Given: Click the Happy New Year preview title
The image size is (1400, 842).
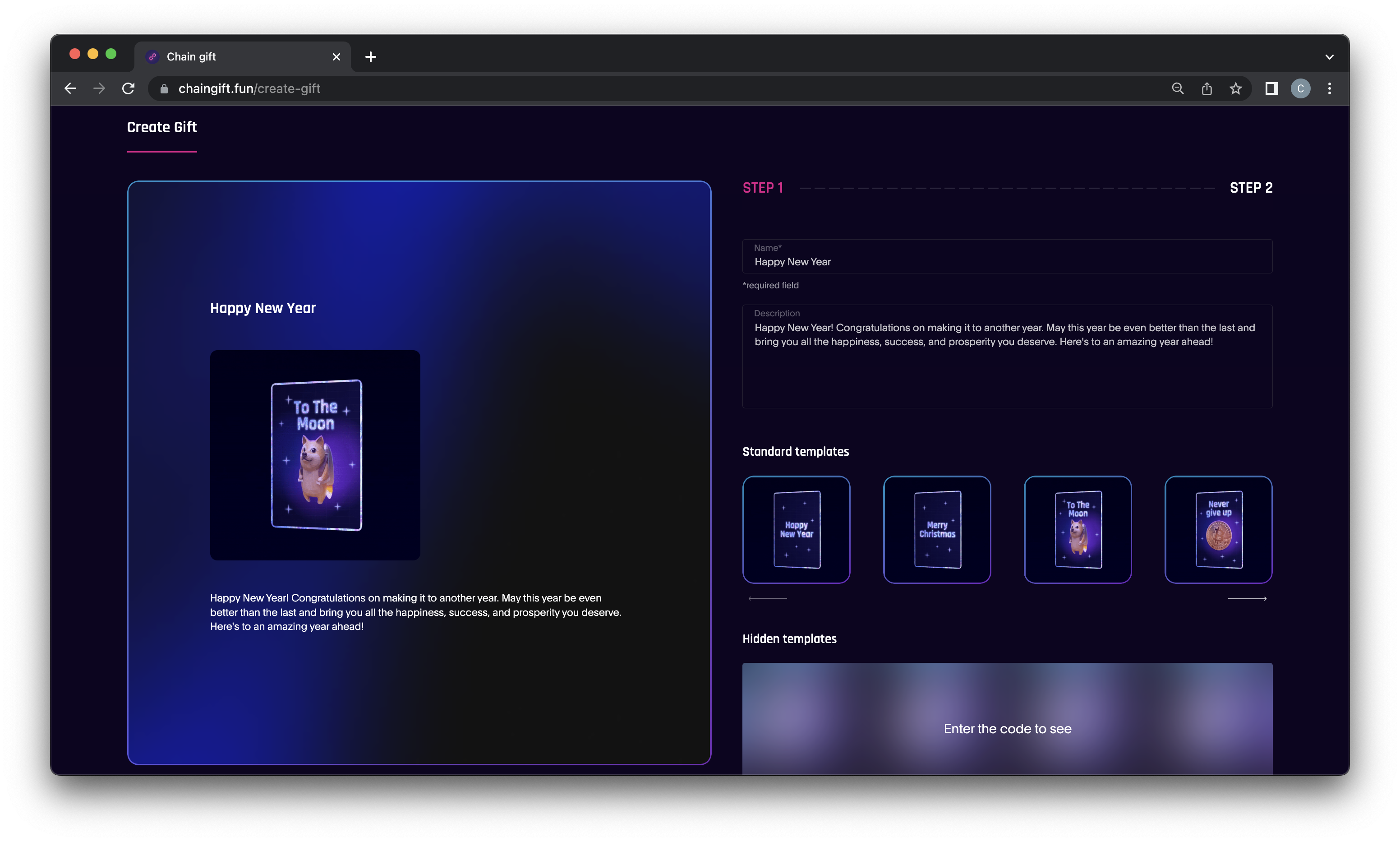Looking at the screenshot, I should 263,308.
